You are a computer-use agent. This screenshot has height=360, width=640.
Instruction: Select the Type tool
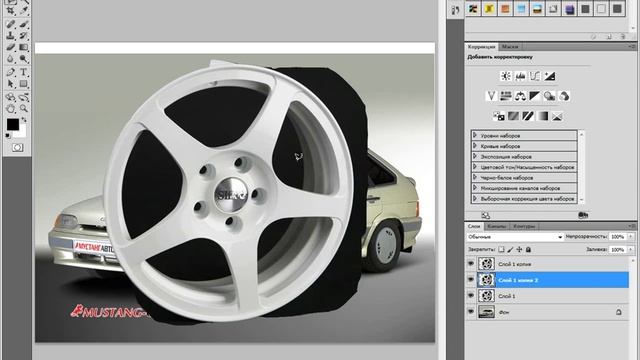point(24,72)
